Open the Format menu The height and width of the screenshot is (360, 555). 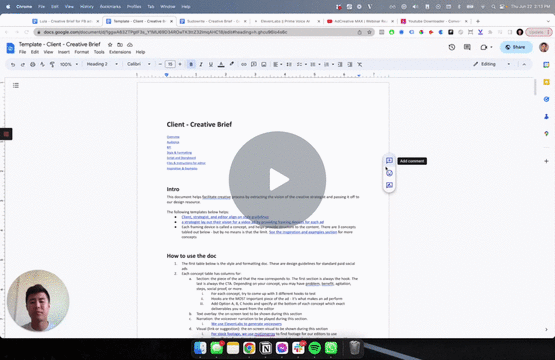[82, 52]
